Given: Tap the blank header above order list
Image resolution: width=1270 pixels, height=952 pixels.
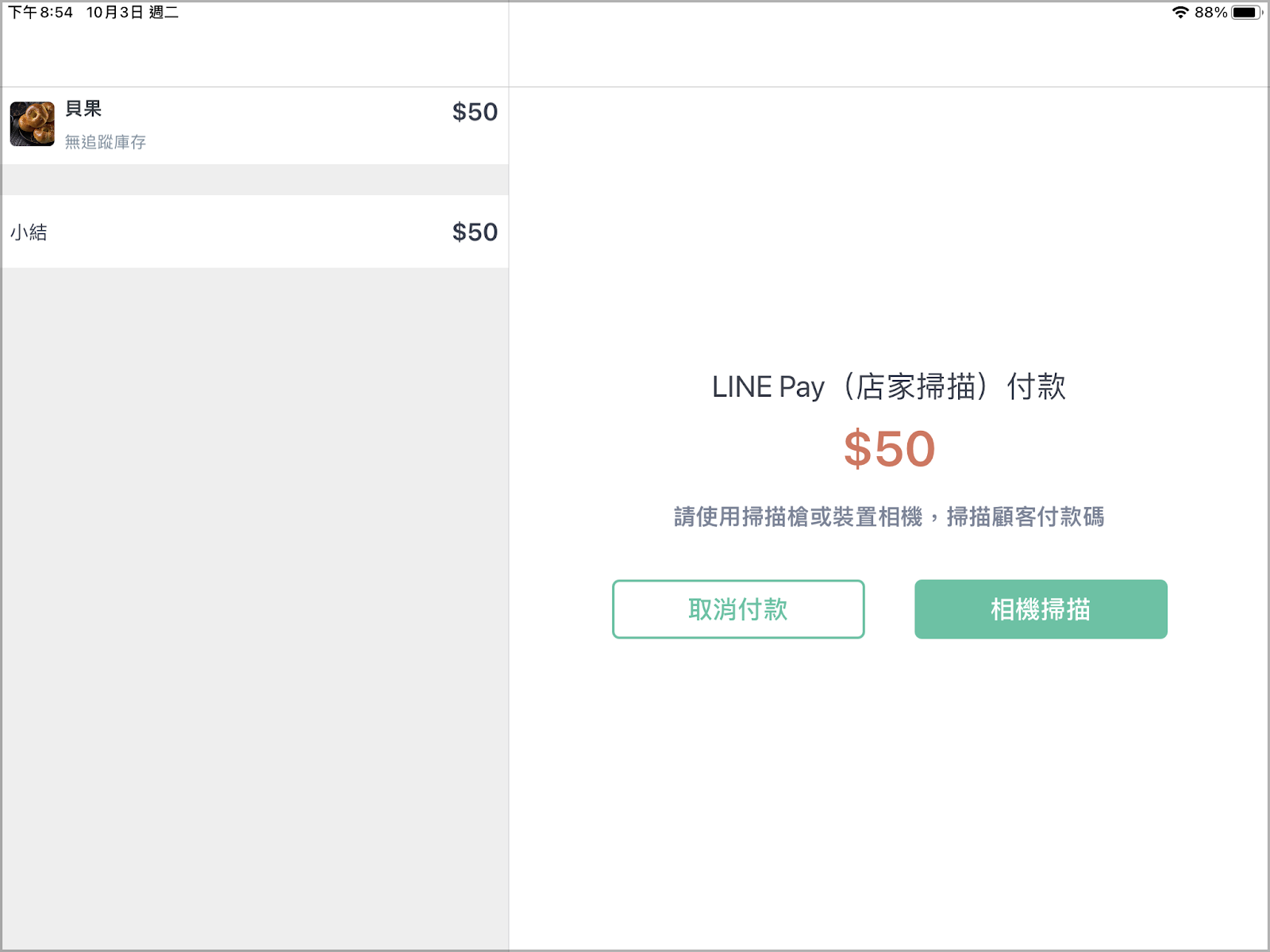Looking at the screenshot, I should 255,54.
